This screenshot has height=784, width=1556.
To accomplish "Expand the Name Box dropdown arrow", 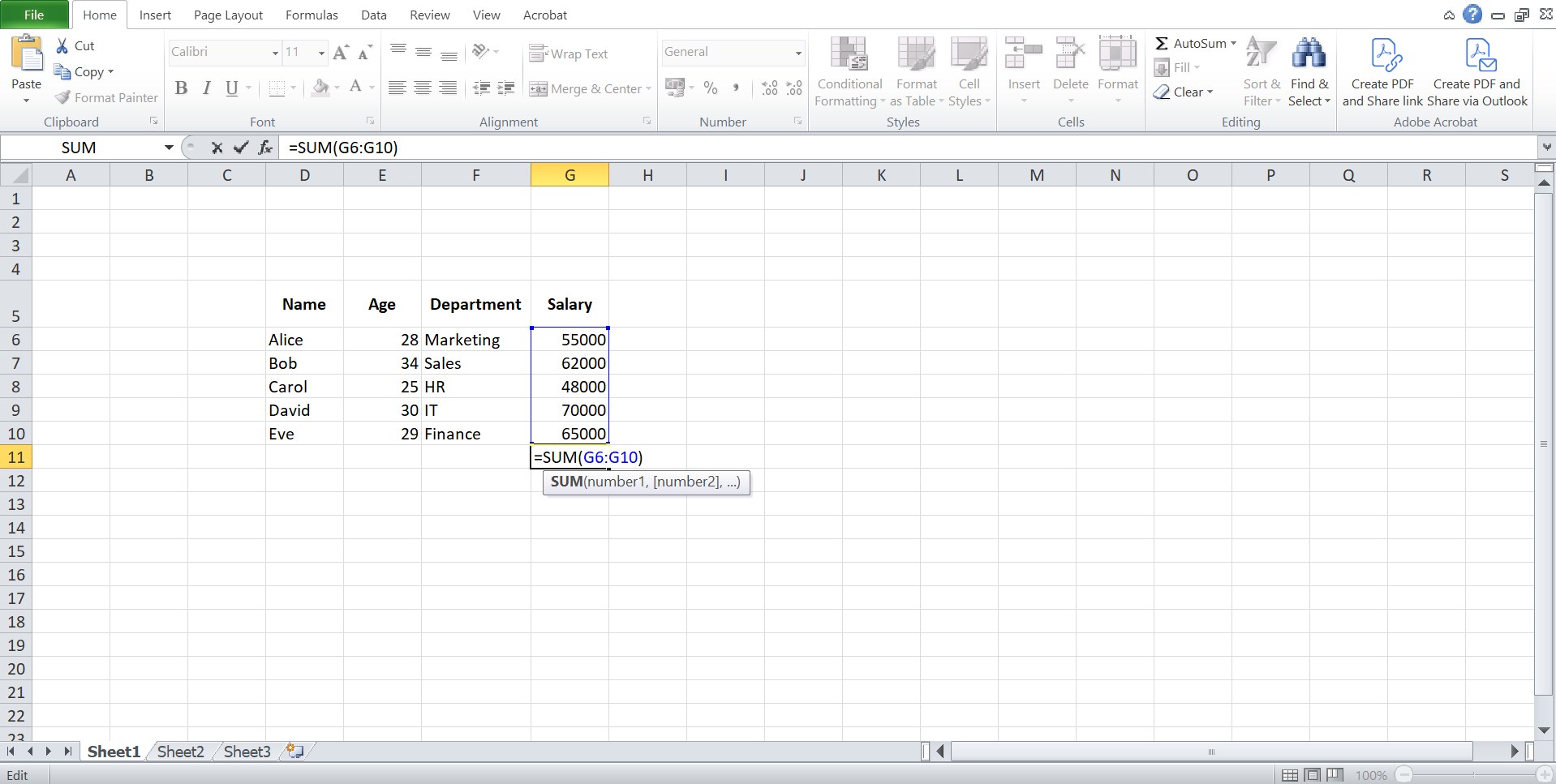I will point(169,148).
